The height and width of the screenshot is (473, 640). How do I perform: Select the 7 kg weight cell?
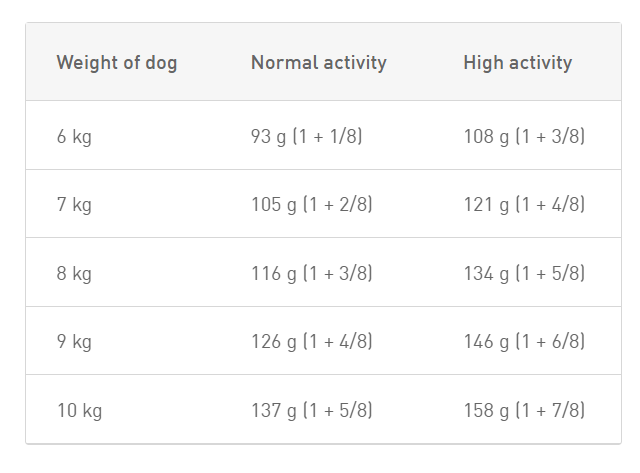coord(74,204)
